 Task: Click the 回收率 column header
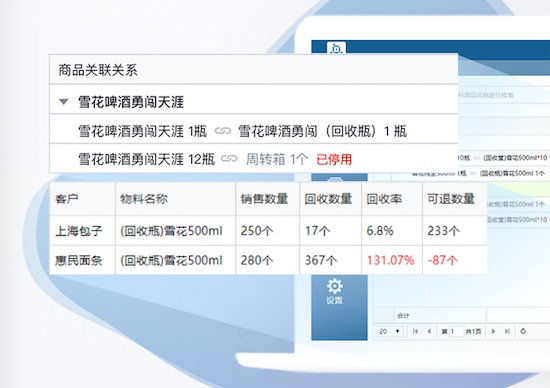click(392, 199)
